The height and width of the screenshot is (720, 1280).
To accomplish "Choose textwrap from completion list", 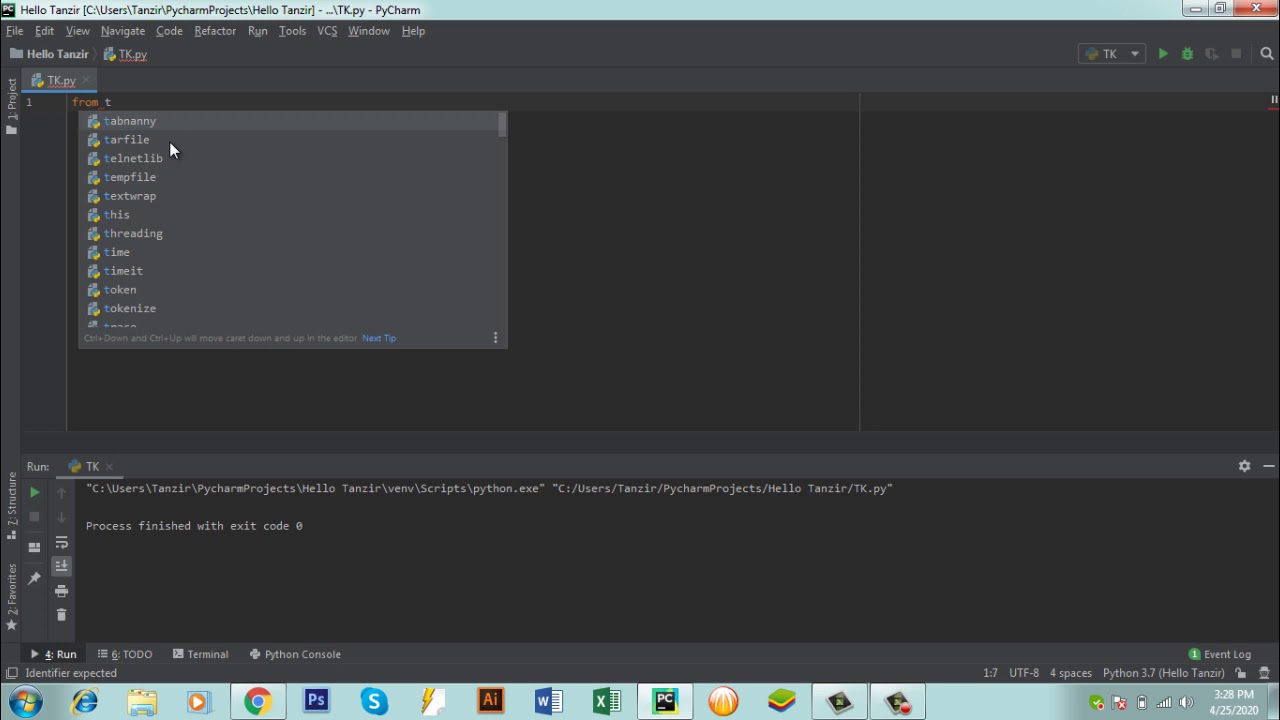I will 292,196.
